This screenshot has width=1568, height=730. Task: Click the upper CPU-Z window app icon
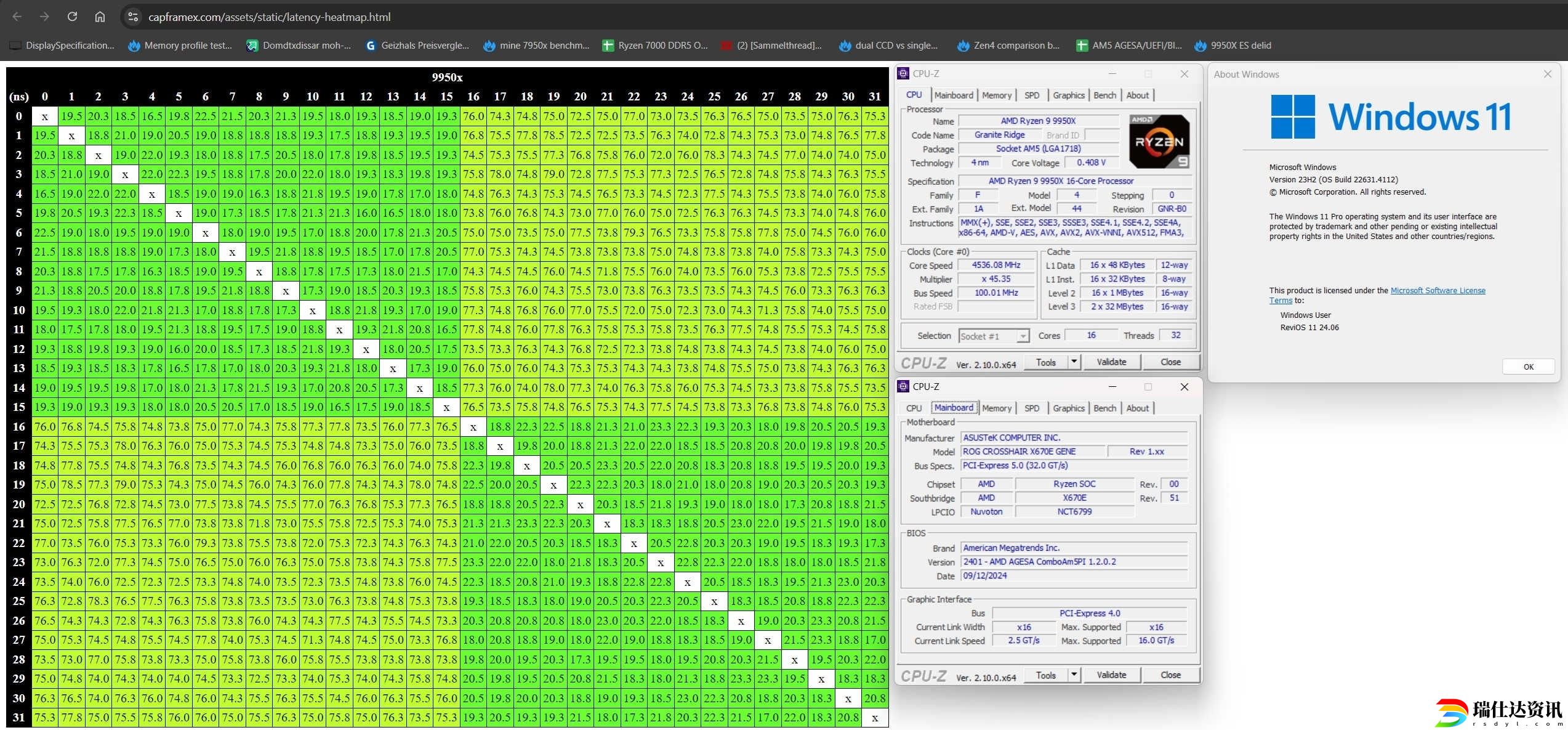[x=903, y=73]
